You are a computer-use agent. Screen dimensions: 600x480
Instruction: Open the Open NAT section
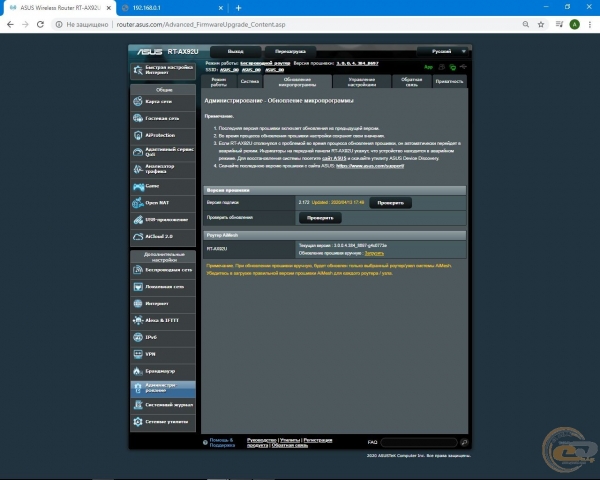163,203
